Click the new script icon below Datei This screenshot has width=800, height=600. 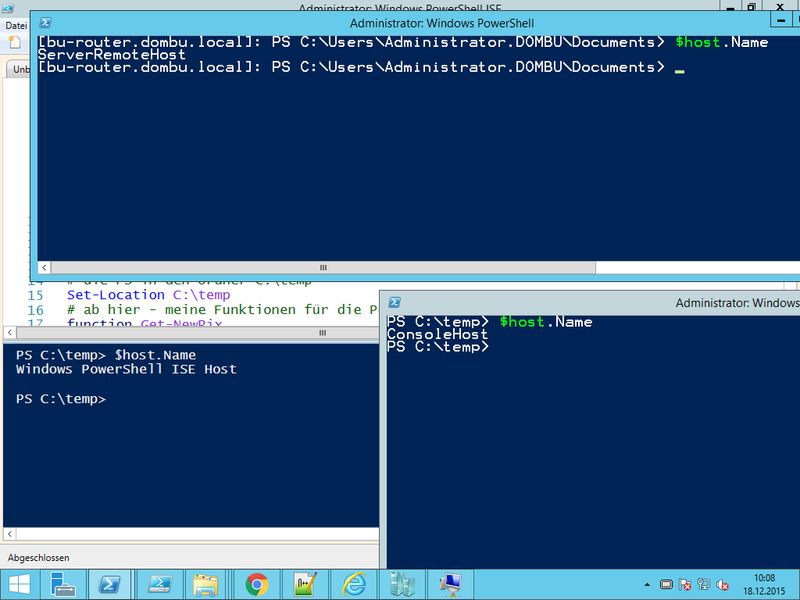(15, 42)
